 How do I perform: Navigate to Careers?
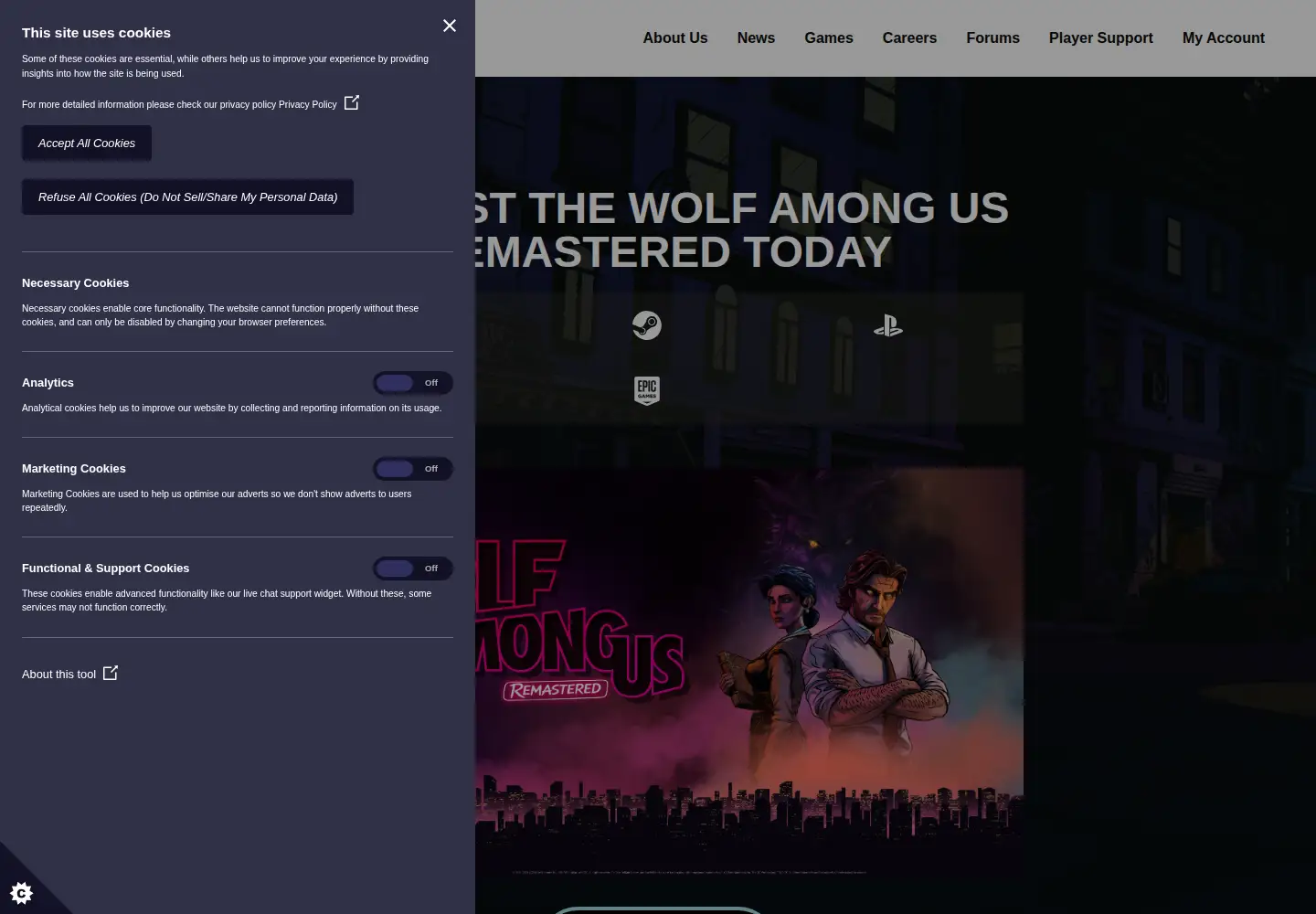coord(909,37)
